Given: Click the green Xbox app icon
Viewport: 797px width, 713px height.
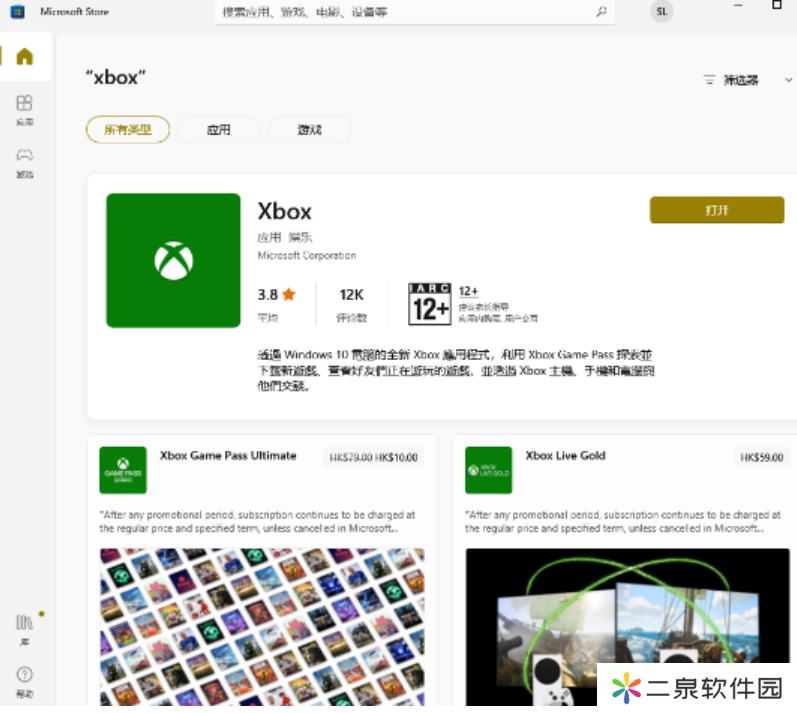Looking at the screenshot, I should 173,260.
